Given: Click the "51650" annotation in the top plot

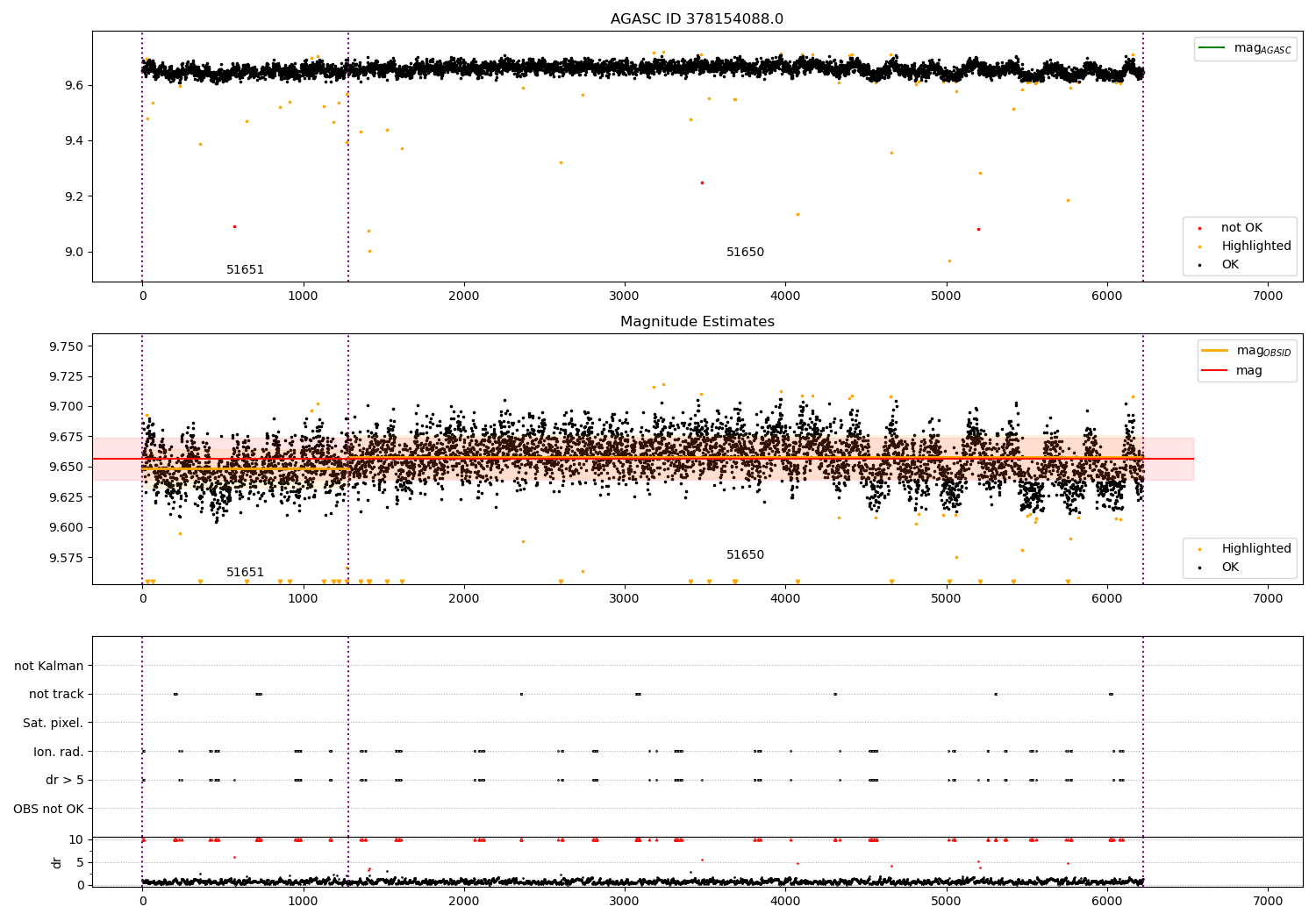Looking at the screenshot, I should [x=745, y=253].
